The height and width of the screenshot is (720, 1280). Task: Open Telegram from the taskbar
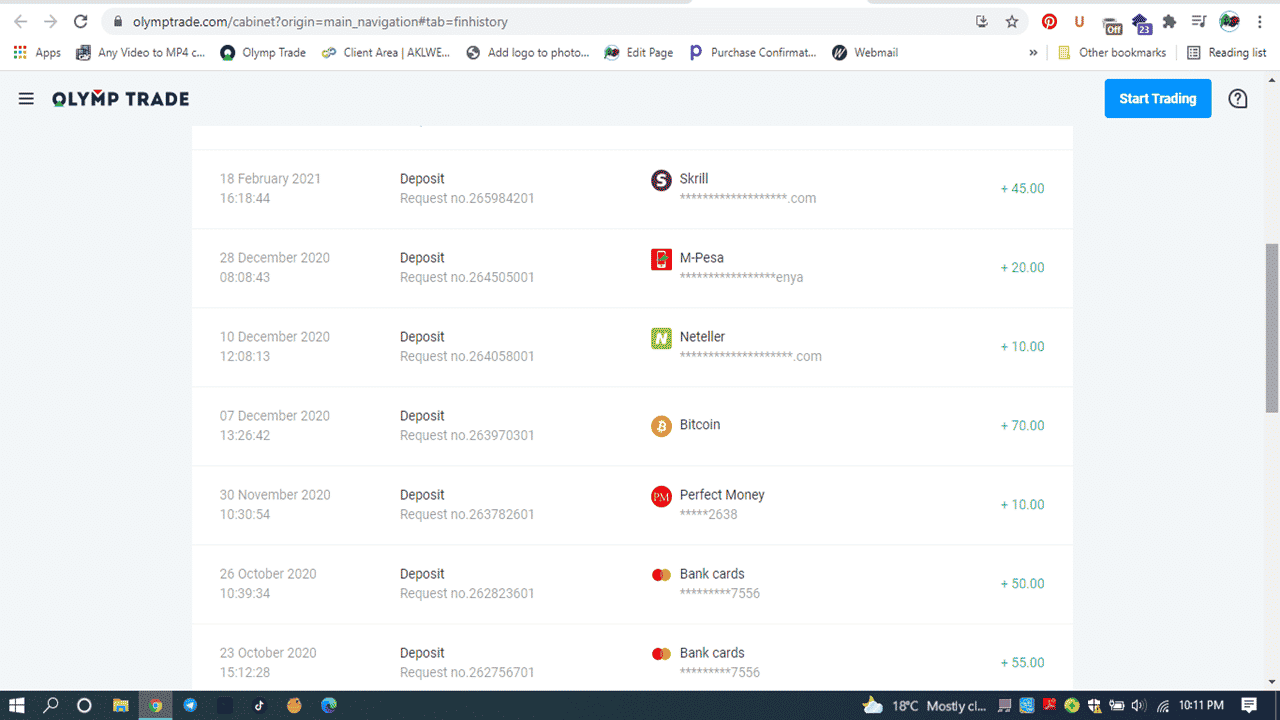(x=190, y=705)
